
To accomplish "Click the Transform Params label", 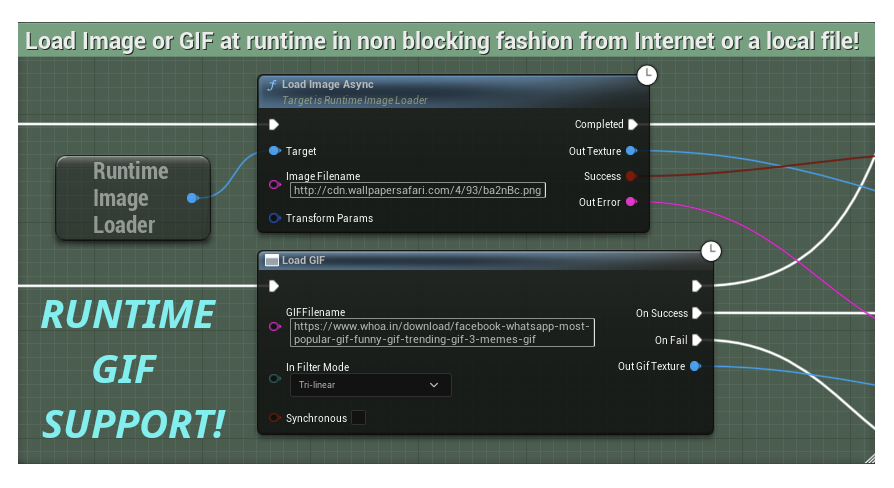I will tap(330, 218).
